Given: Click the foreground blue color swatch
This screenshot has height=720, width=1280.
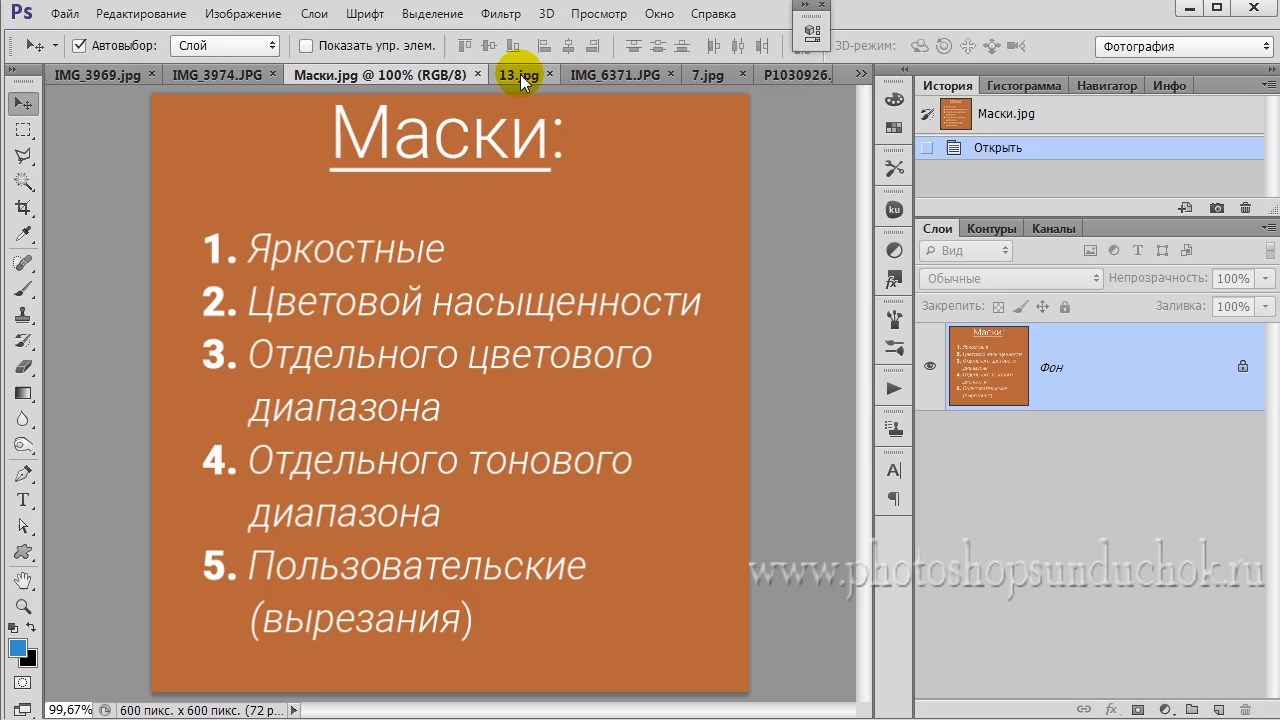Looking at the screenshot, I should click(17, 648).
